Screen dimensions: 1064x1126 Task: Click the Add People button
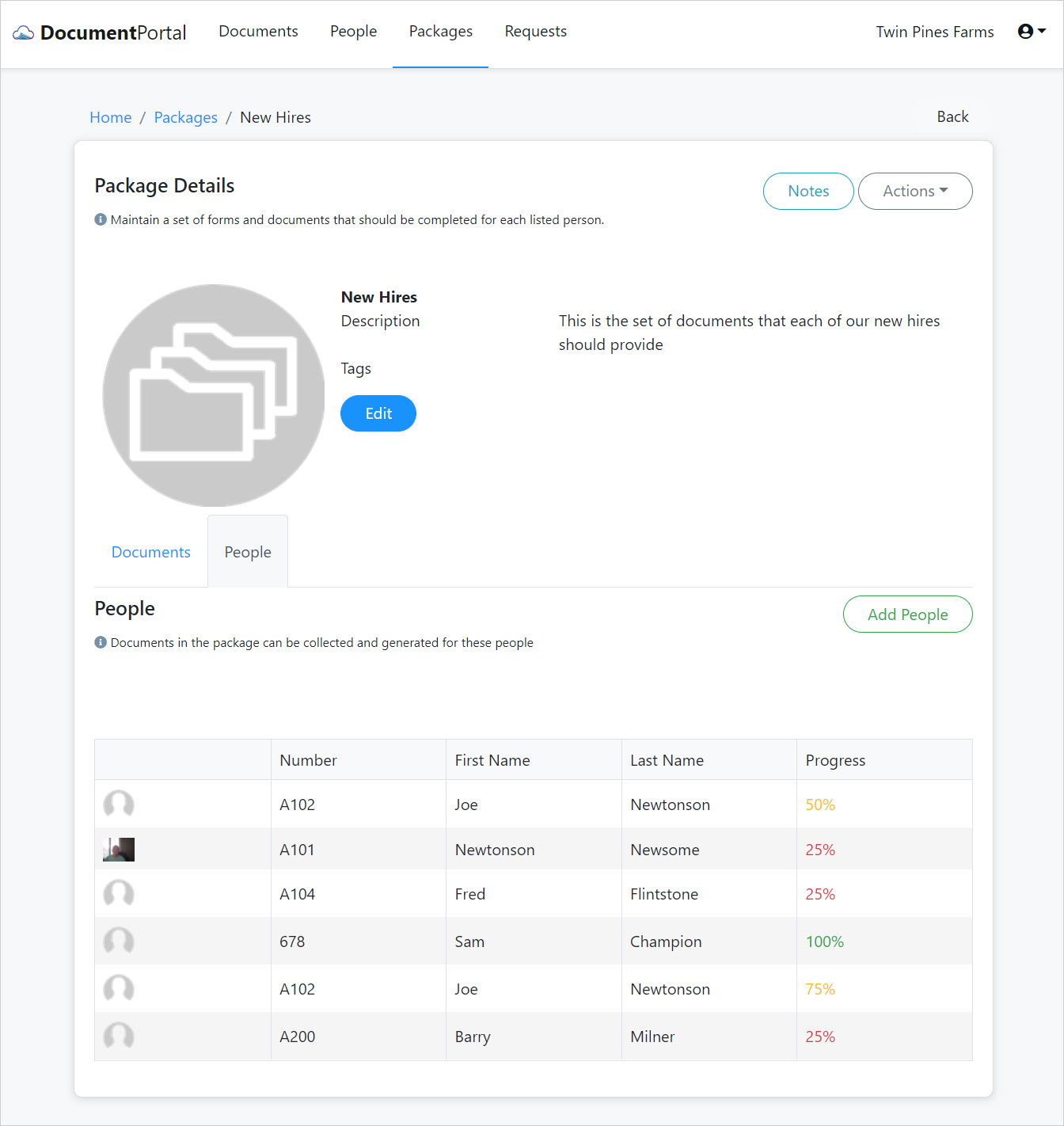pos(907,614)
